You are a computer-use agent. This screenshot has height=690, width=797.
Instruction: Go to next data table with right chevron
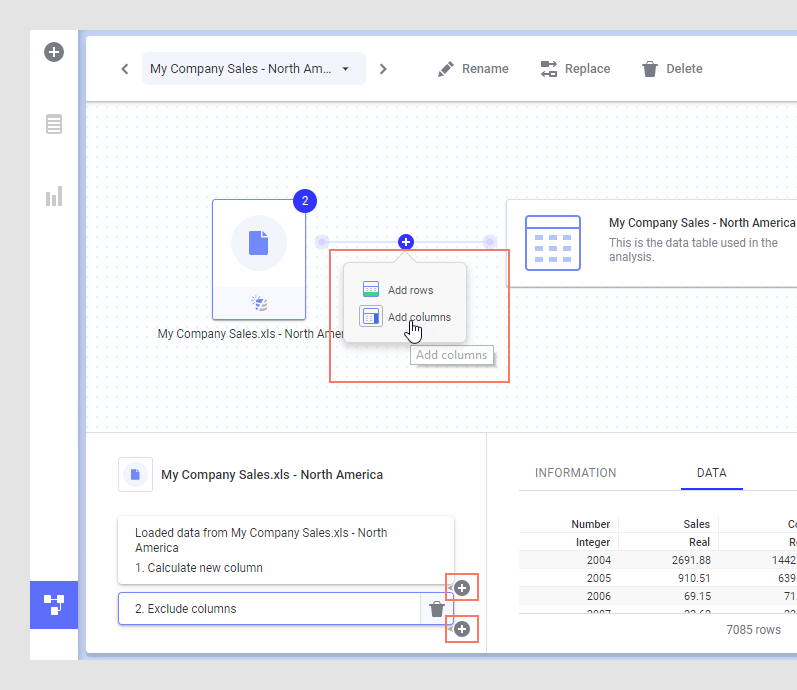(383, 69)
